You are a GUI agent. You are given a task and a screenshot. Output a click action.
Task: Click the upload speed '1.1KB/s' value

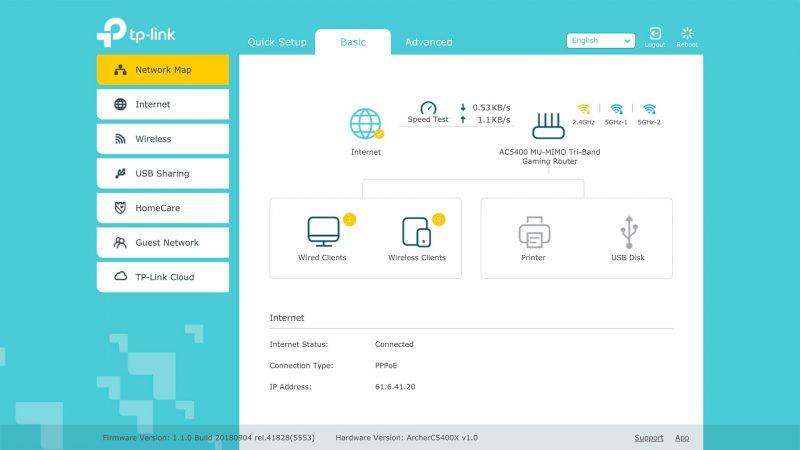(494, 120)
